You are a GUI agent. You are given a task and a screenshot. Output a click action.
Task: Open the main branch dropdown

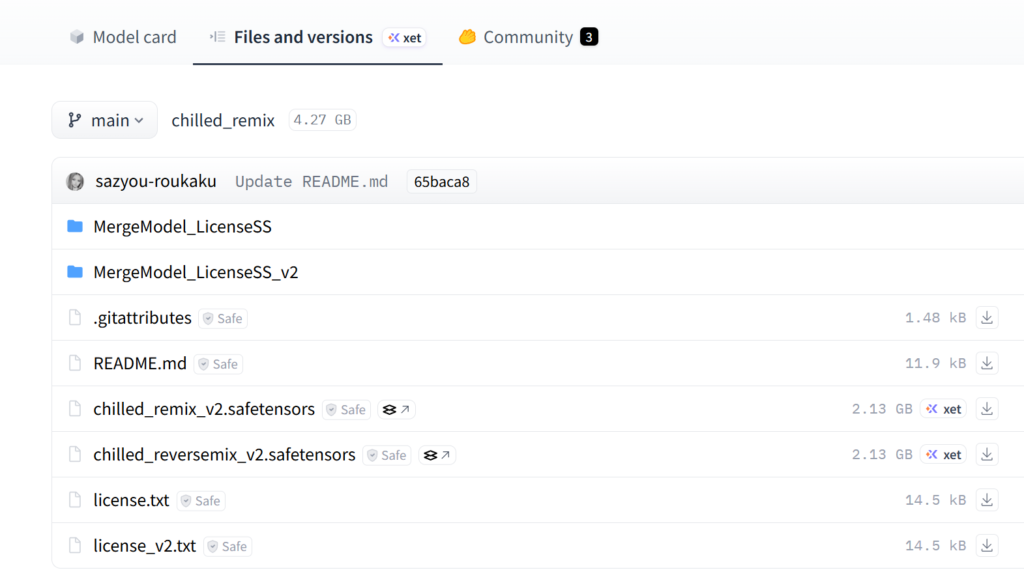point(104,120)
